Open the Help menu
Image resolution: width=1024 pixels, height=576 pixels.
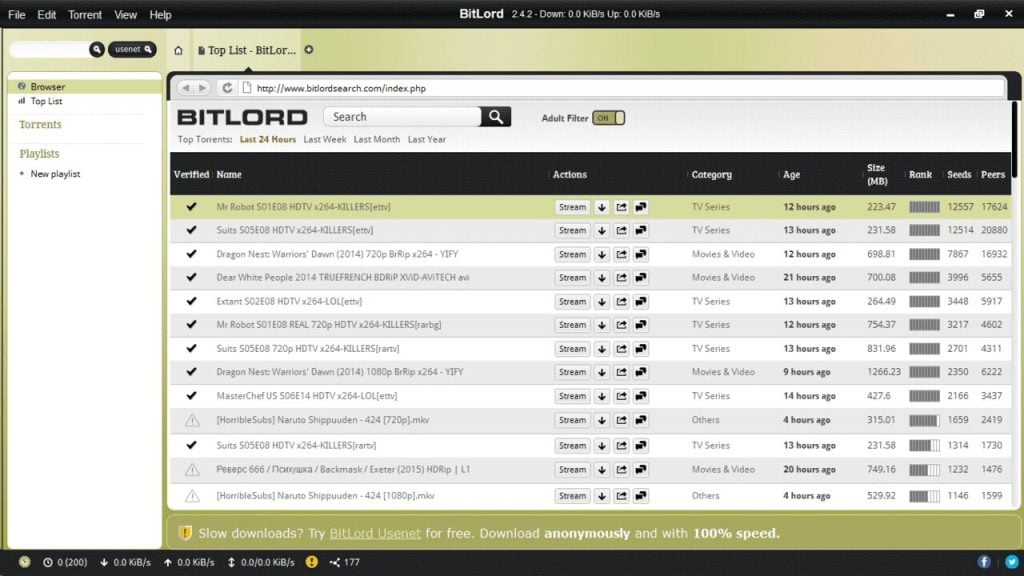(x=160, y=14)
